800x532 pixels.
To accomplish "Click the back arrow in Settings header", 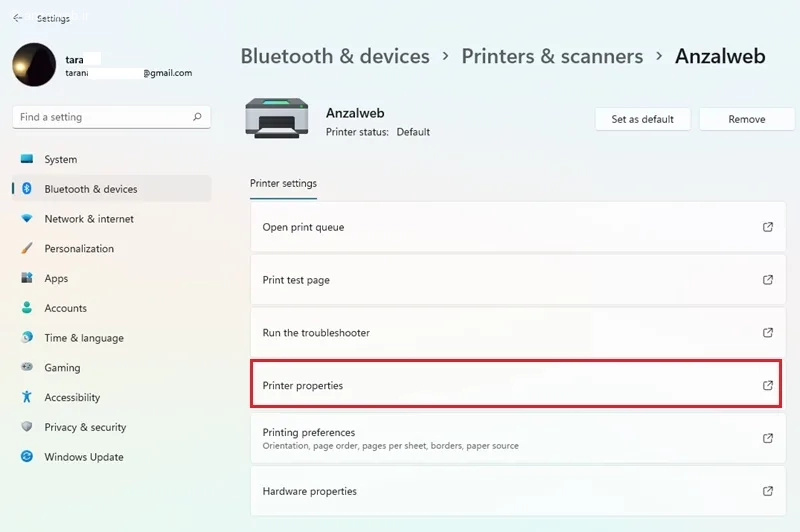I will (x=18, y=18).
